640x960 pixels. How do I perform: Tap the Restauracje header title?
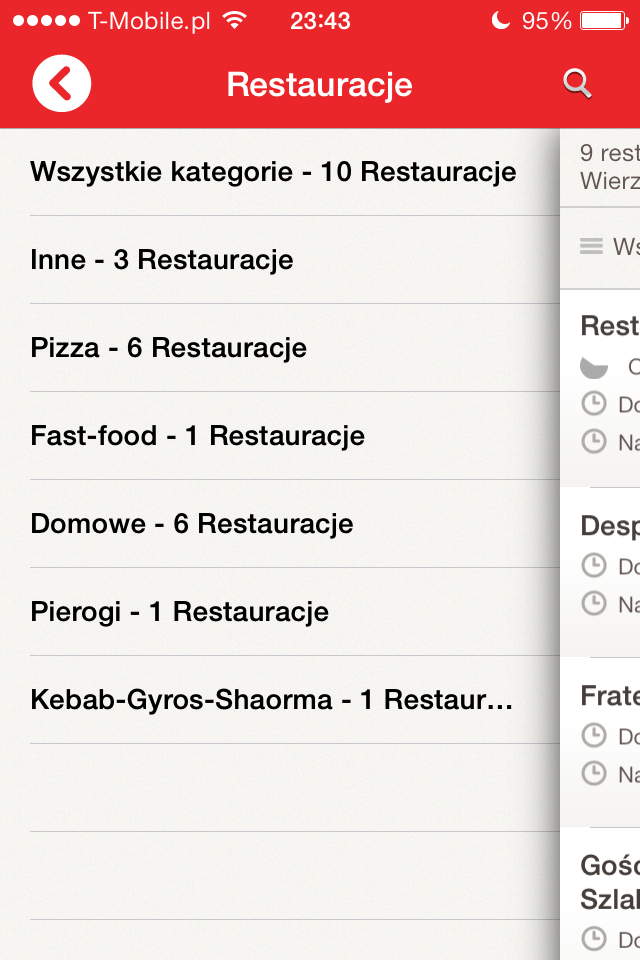click(x=319, y=84)
